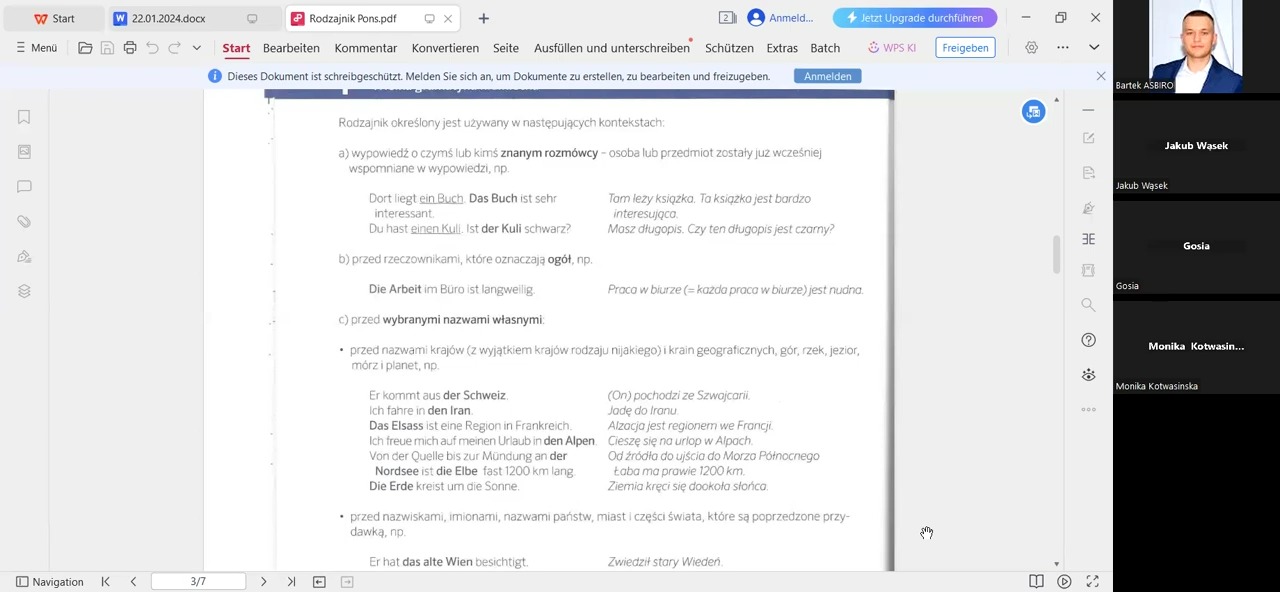Dismiss the read-only info banner
The height and width of the screenshot is (592, 1280).
1101,76
